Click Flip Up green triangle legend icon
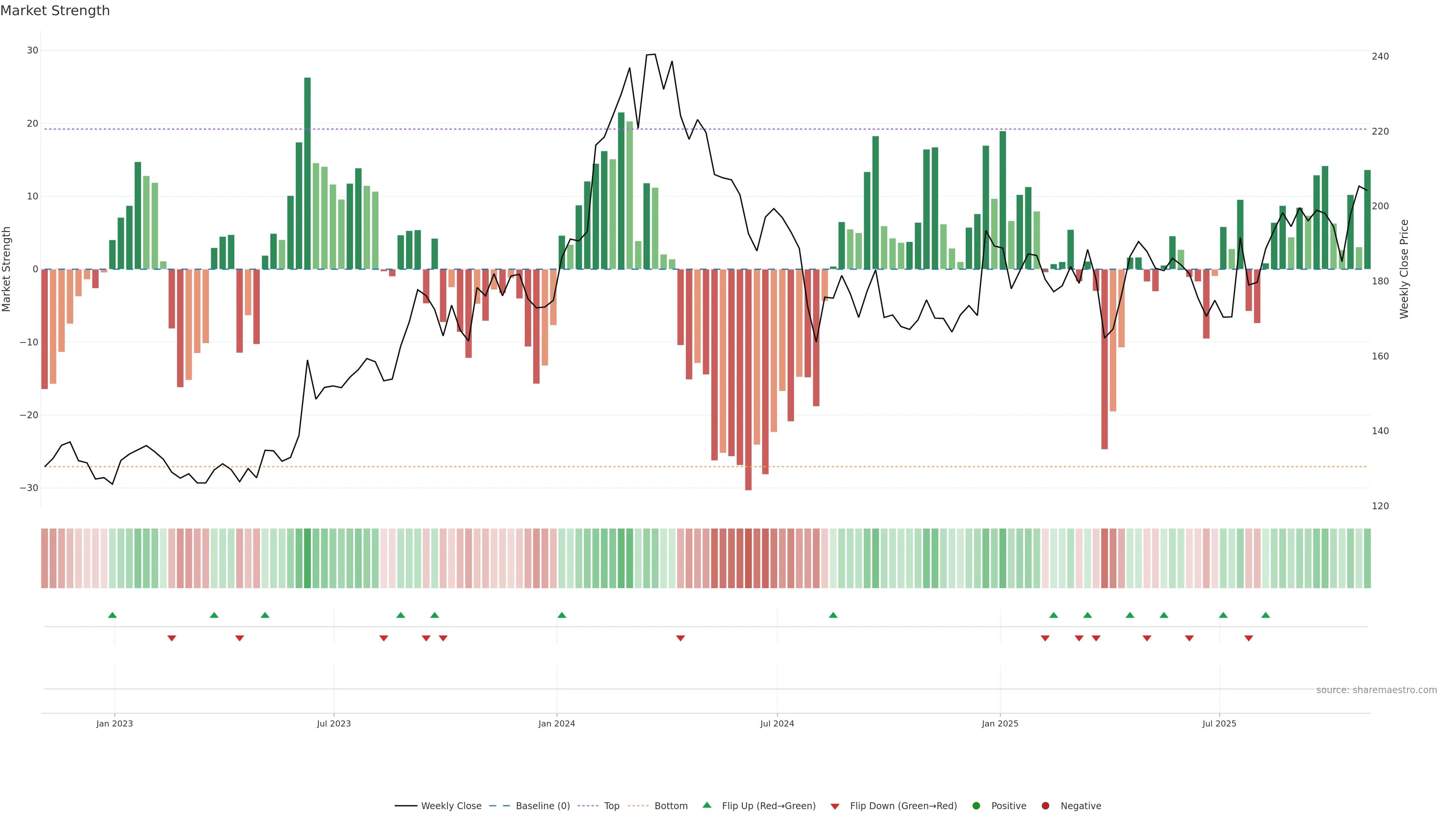The image size is (1456, 819). pyautogui.click(x=706, y=805)
